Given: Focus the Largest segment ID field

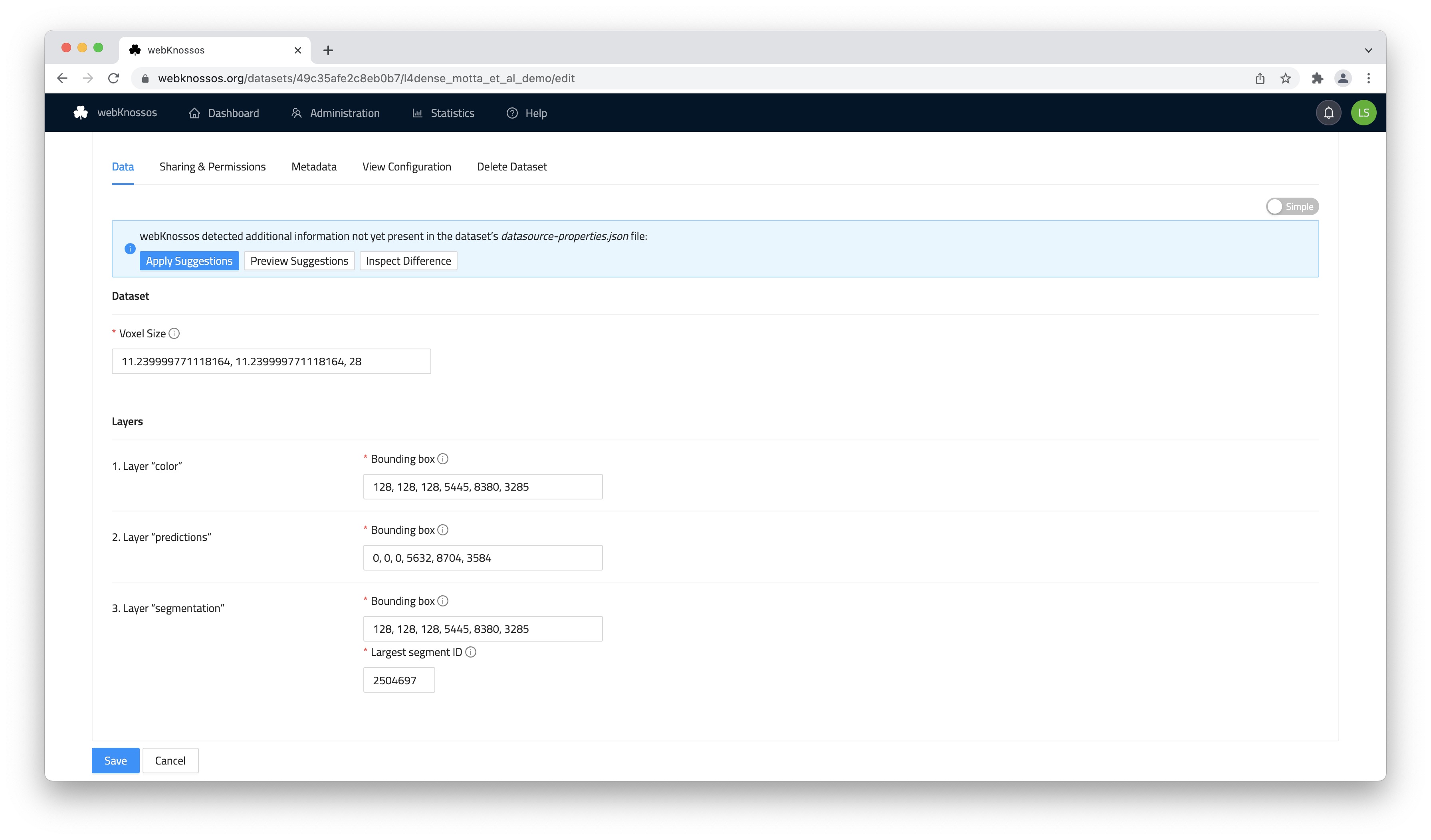Looking at the screenshot, I should (x=398, y=680).
